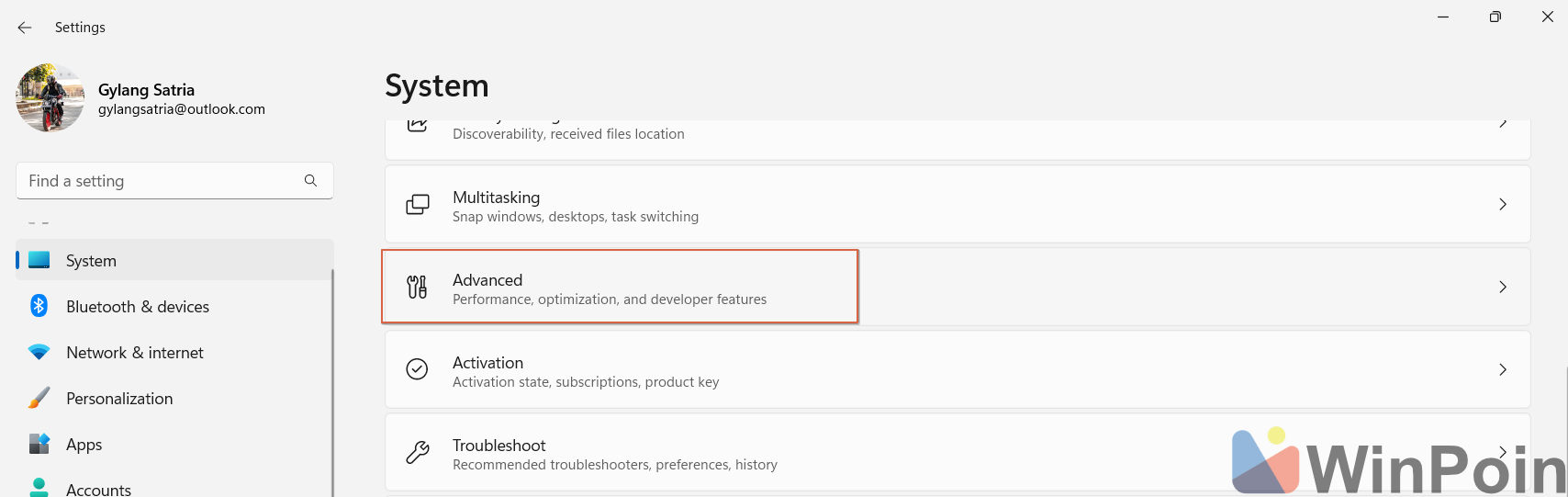
Task: Restore down the Settings window
Action: pos(1495,17)
